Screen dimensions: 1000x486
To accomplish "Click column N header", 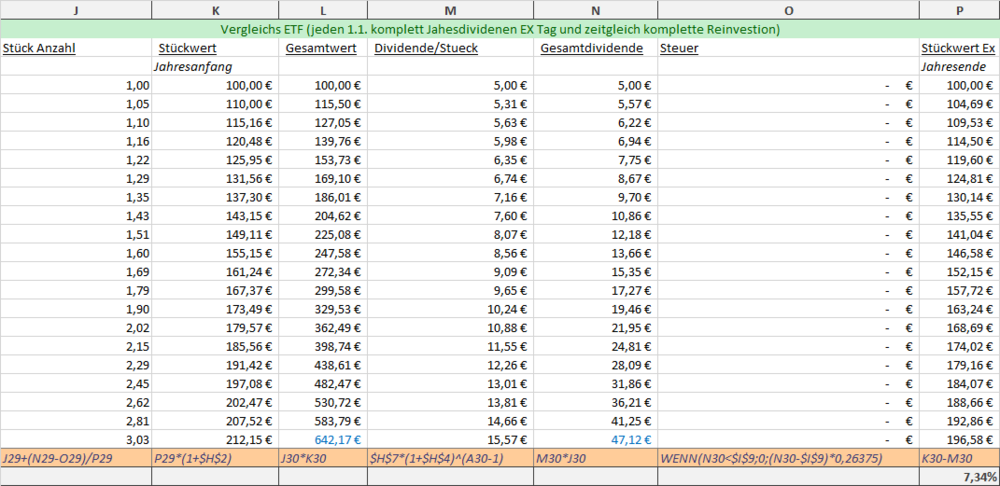I will pos(595,10).
